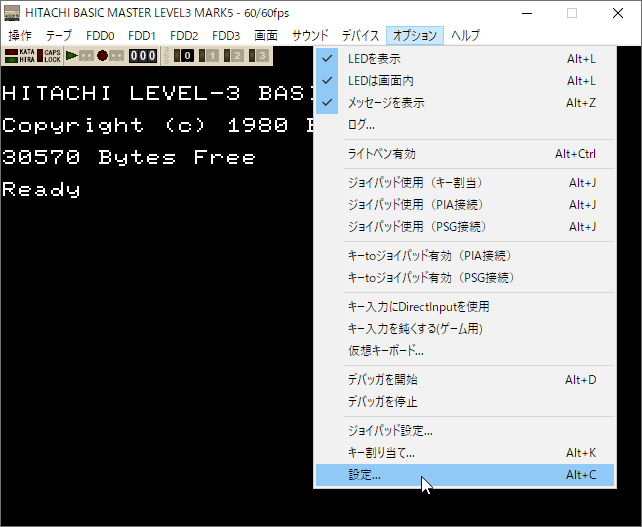Click the green tape play indicator
642x527 pixels.
click(72, 56)
